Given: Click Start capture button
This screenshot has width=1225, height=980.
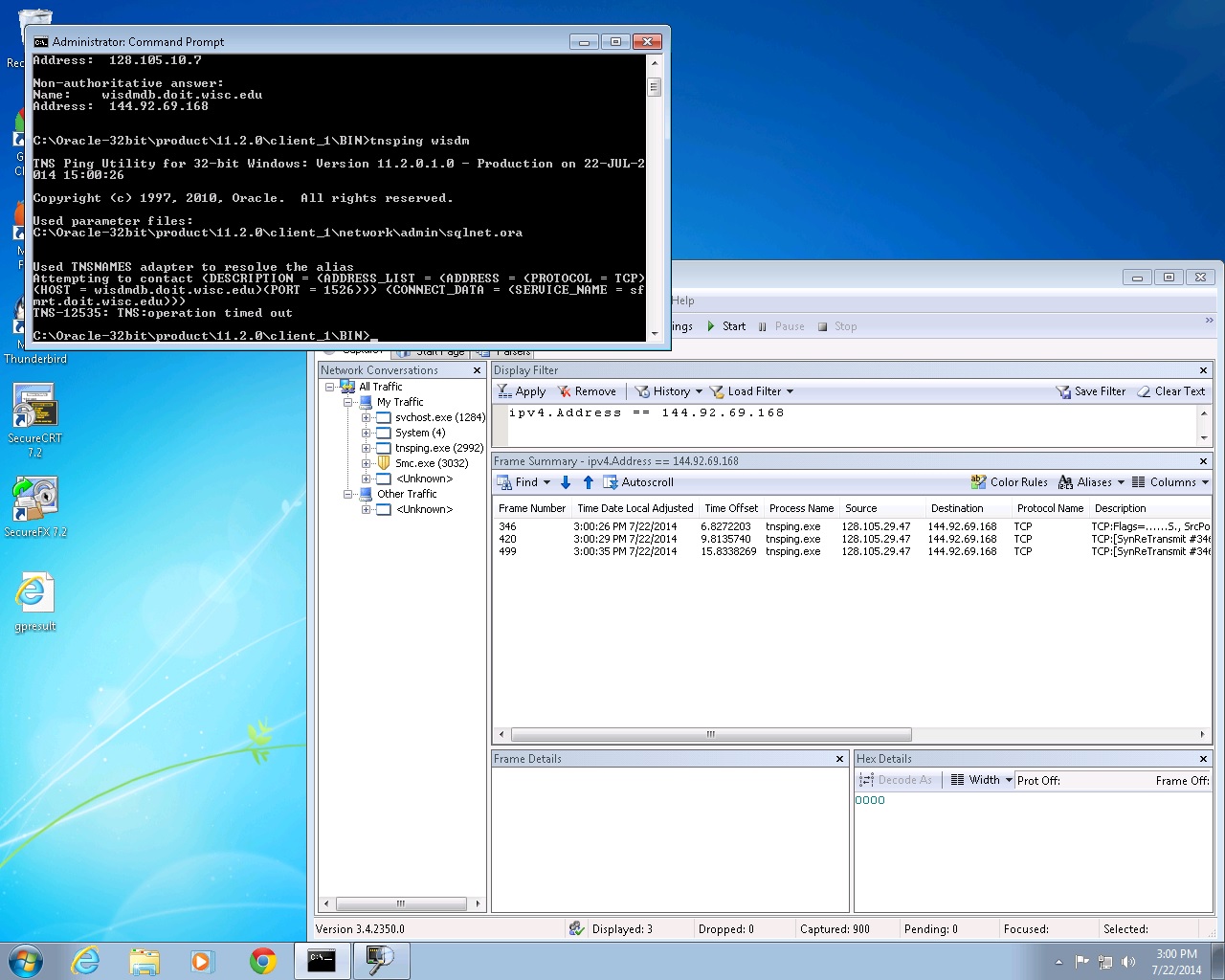Looking at the screenshot, I should coord(725,326).
